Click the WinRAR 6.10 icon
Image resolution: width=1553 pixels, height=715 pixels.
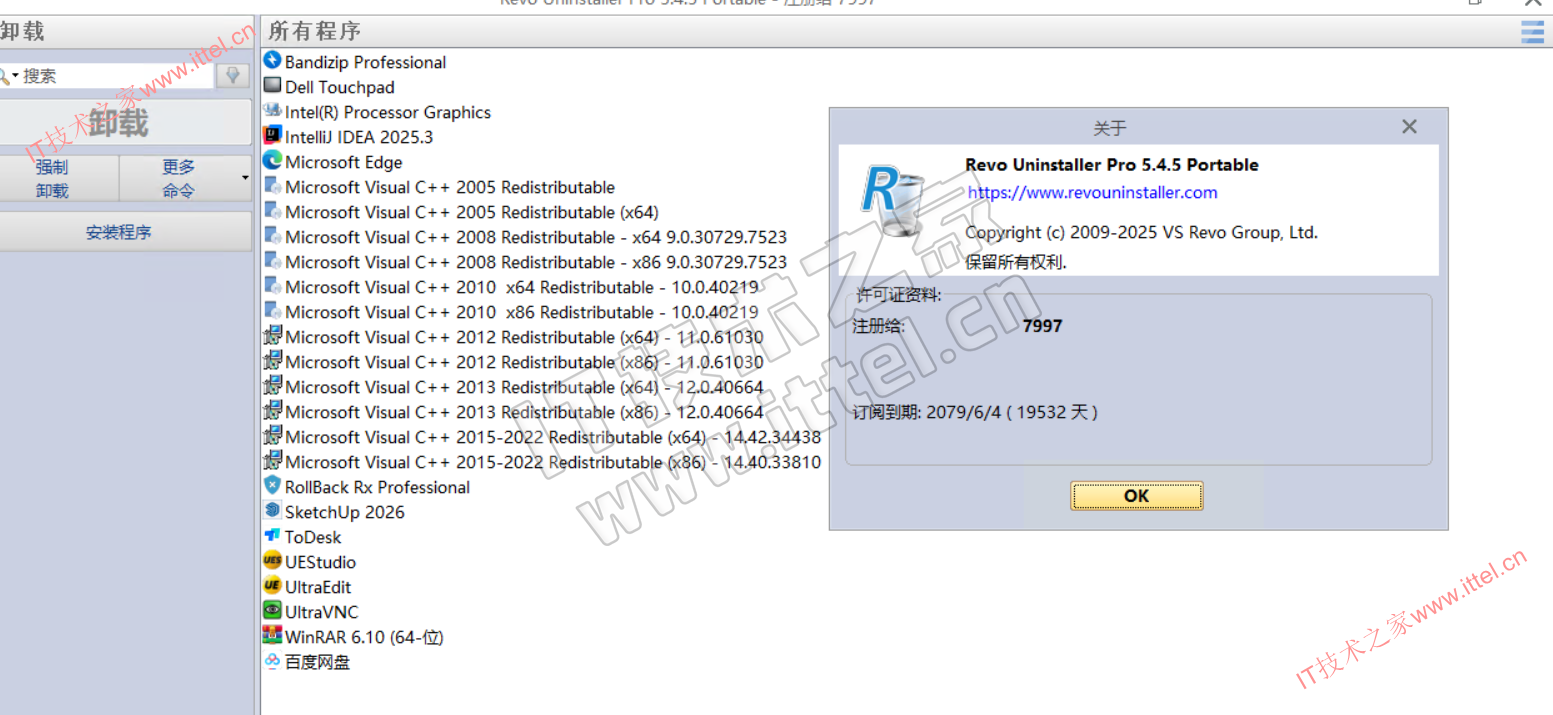[272, 636]
